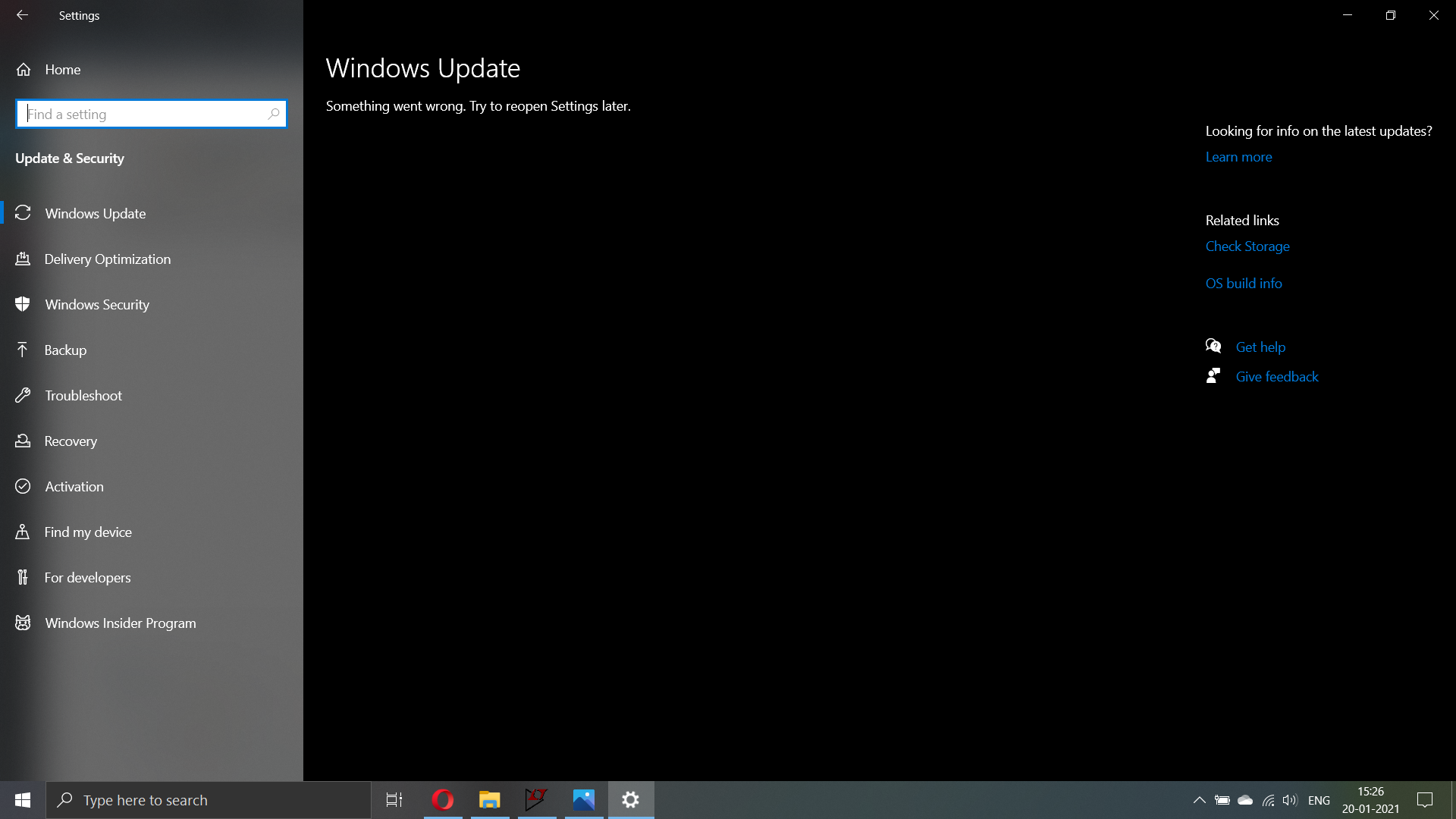Open Find my device page
This screenshot has height=819, width=1456.
pyautogui.click(x=152, y=532)
